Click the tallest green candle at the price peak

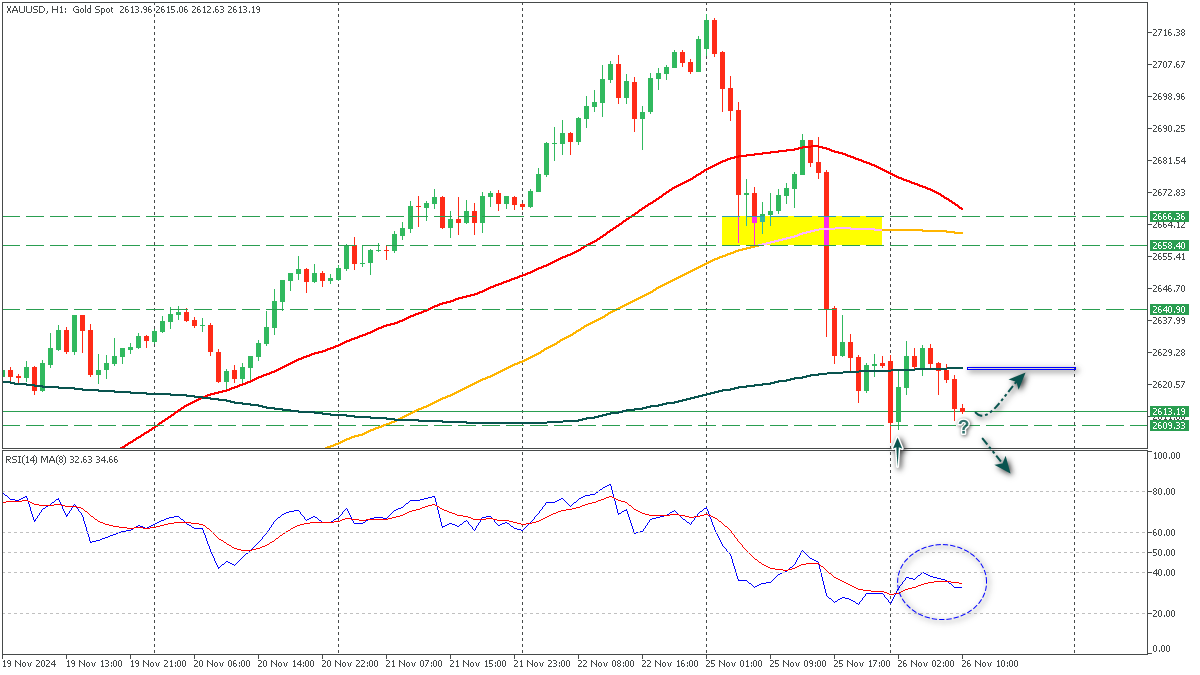707,34
